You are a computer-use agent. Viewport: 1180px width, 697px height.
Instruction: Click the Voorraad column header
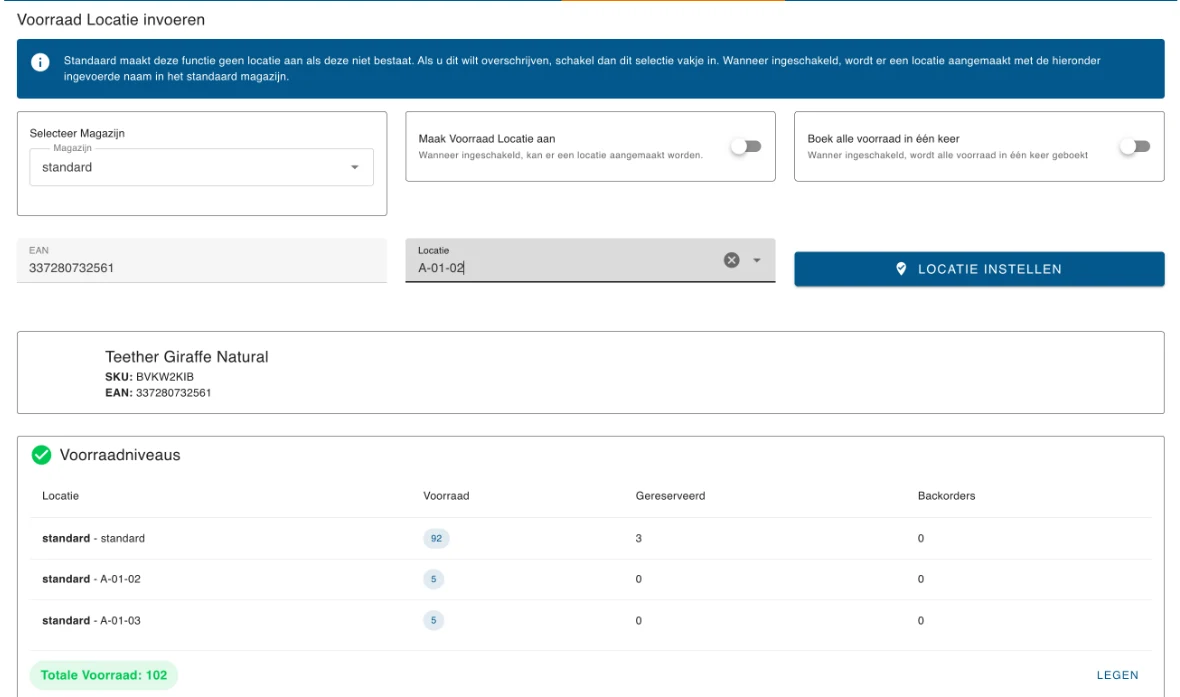446,496
